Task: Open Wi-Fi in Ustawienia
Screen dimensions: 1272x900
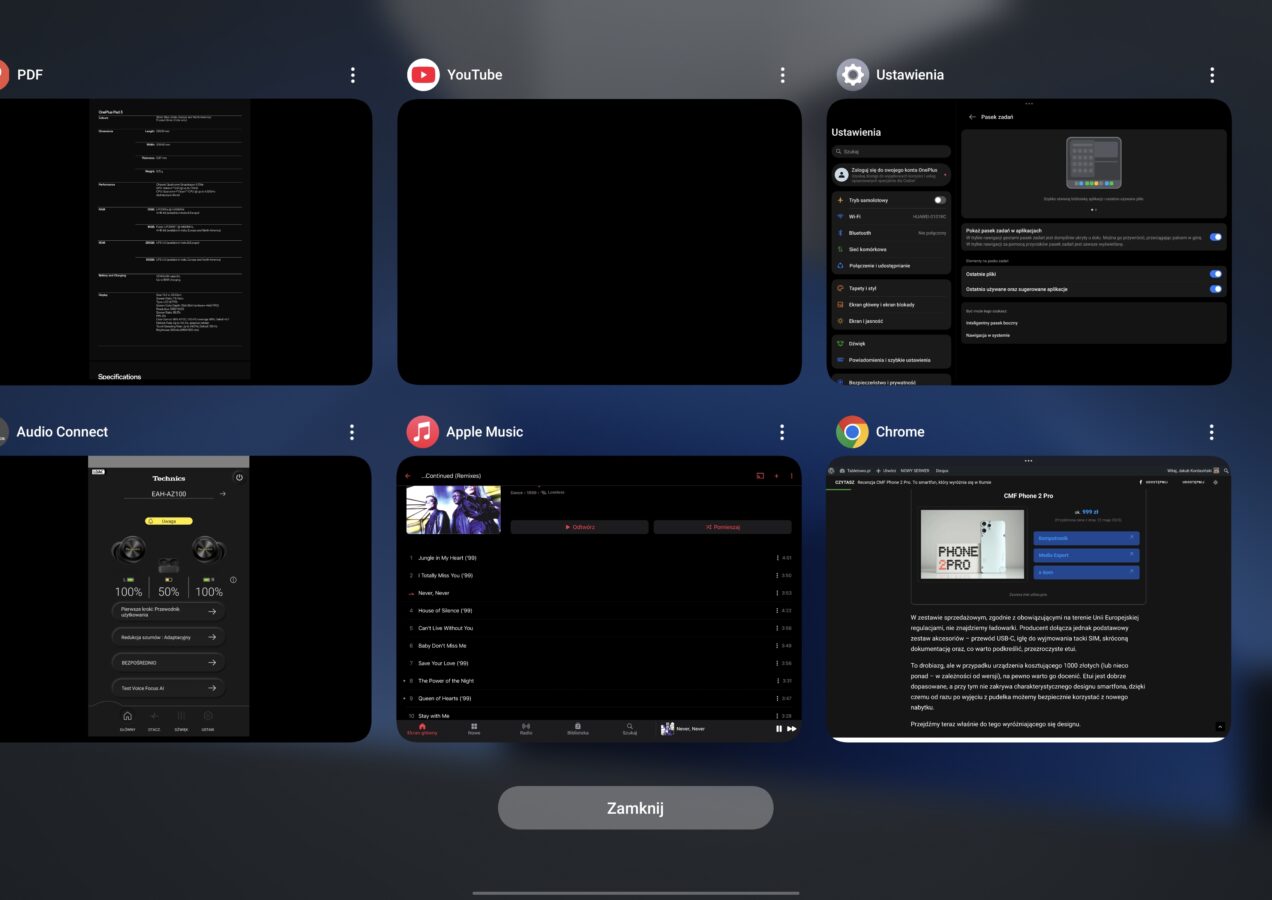Action: pos(891,216)
